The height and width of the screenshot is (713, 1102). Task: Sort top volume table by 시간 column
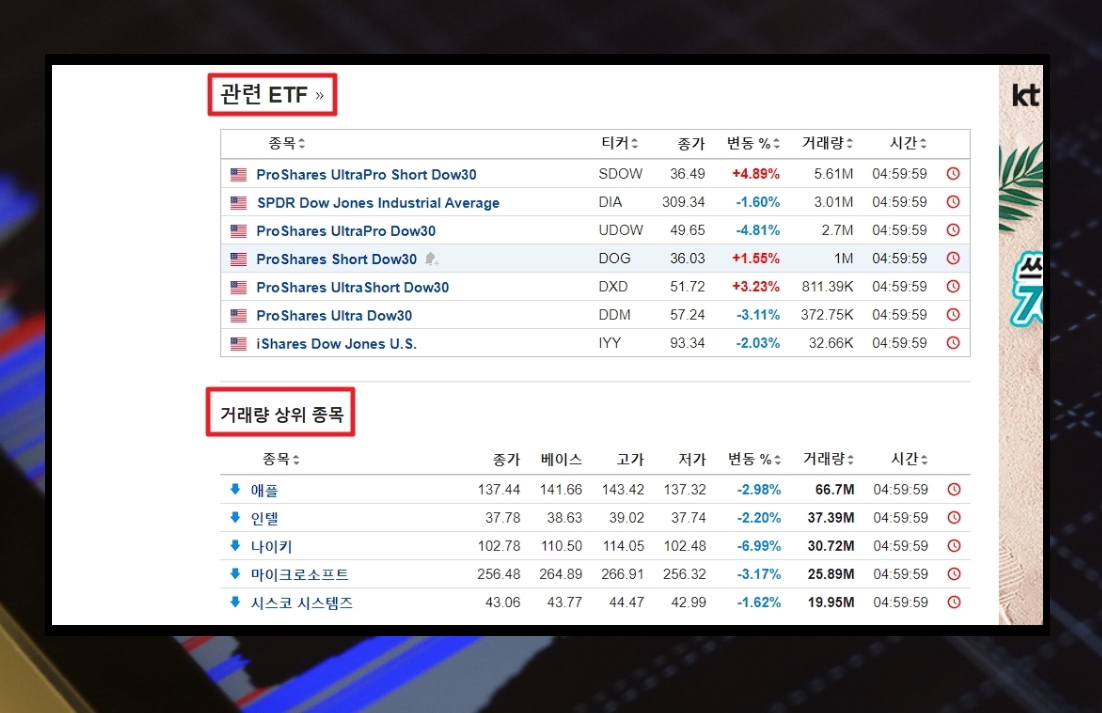click(x=909, y=459)
